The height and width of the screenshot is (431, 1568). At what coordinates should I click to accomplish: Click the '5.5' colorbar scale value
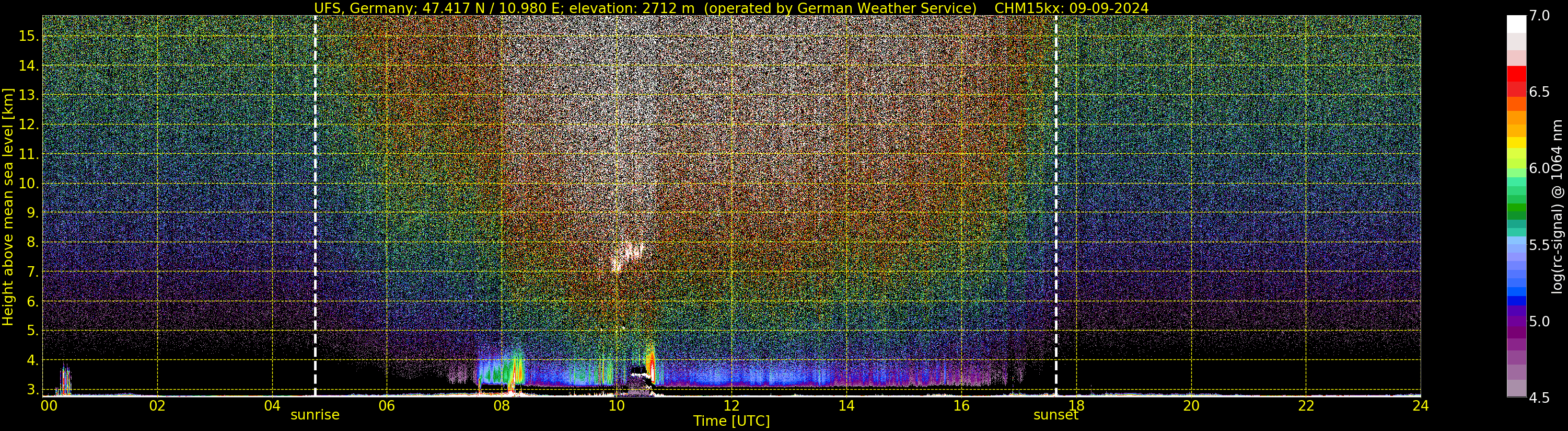[x=1539, y=245]
